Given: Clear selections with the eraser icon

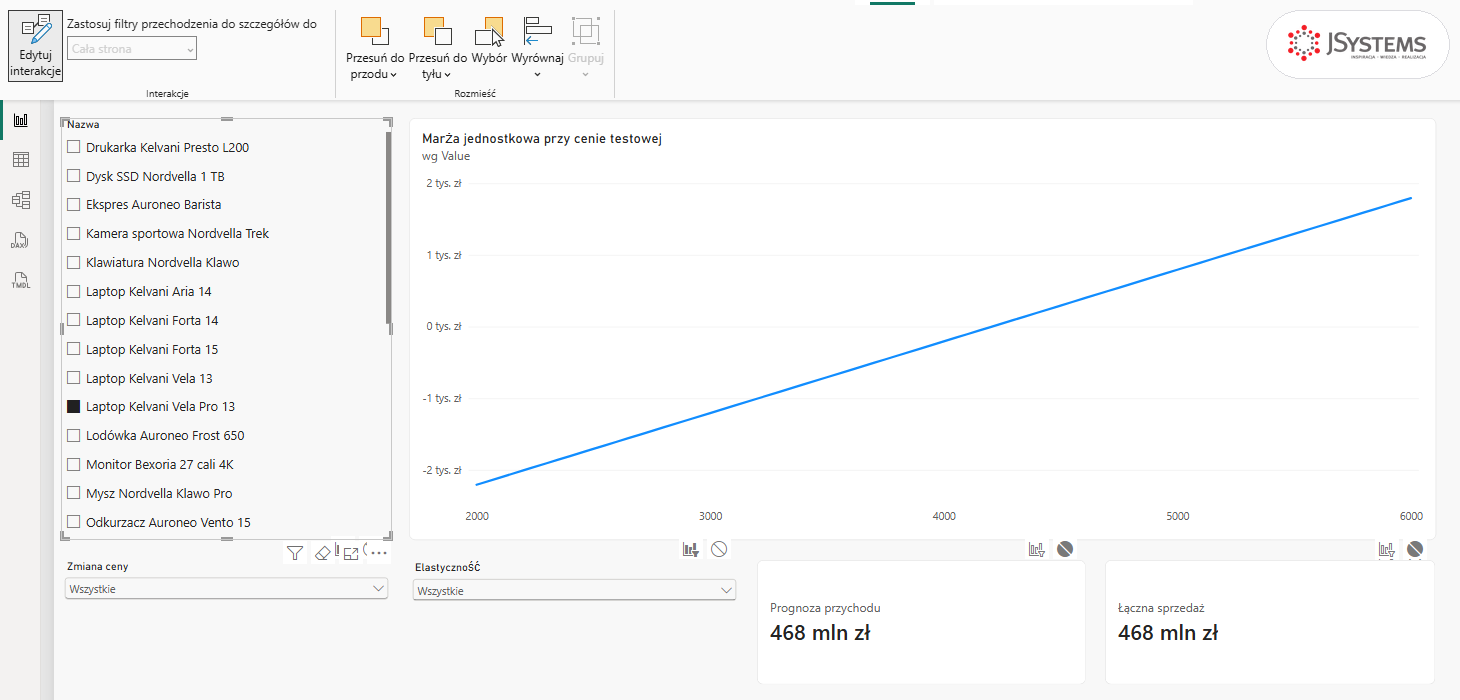Looking at the screenshot, I should point(322,552).
